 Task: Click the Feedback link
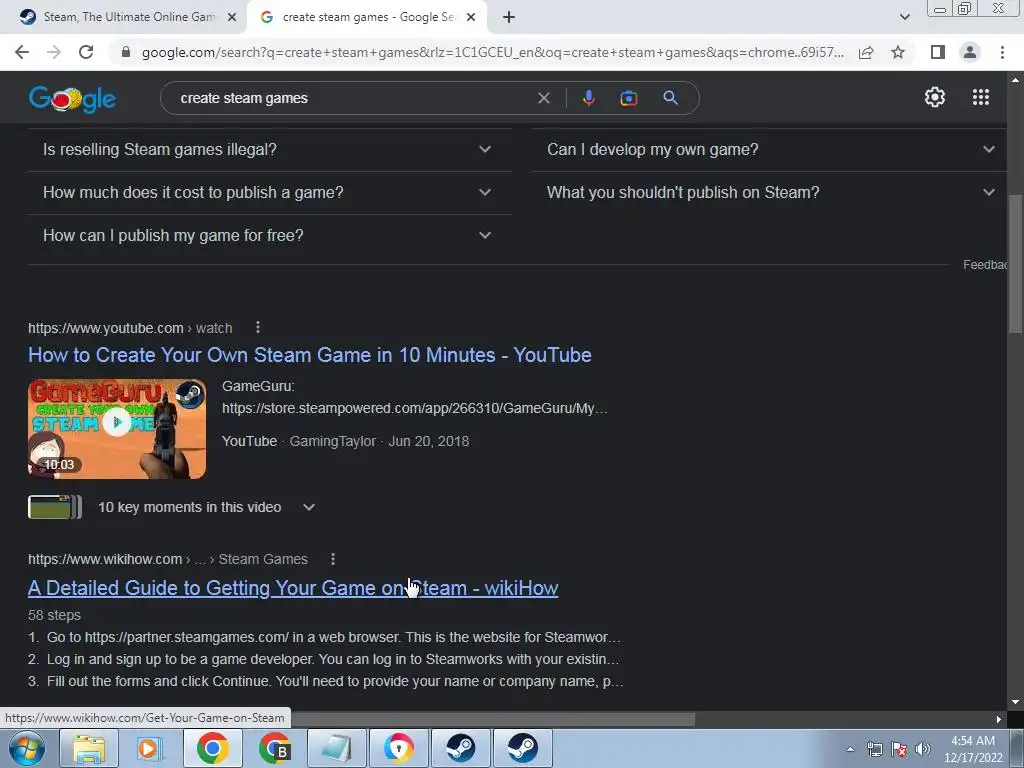[984, 264]
